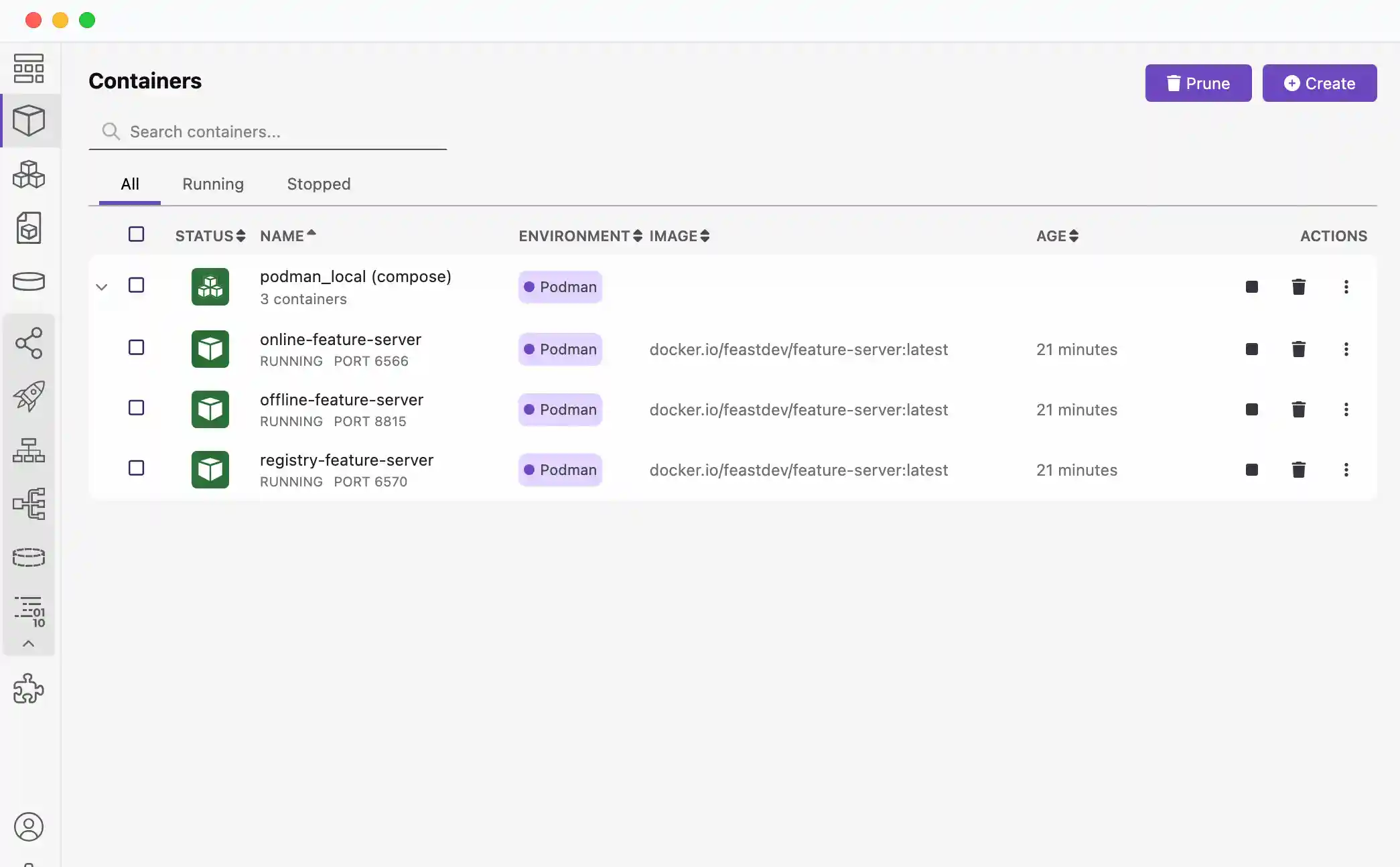Open the Accounts icon in sidebar
This screenshot has width=1400, height=867.
click(29, 827)
